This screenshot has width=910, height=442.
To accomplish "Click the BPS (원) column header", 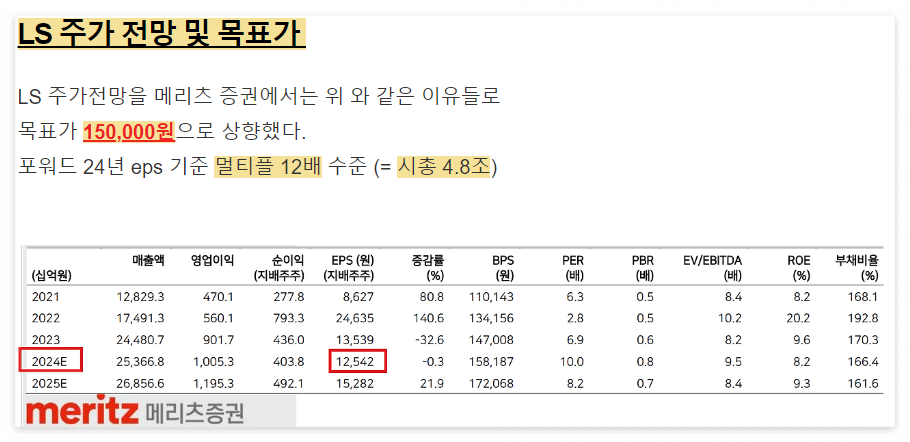I will (502, 268).
